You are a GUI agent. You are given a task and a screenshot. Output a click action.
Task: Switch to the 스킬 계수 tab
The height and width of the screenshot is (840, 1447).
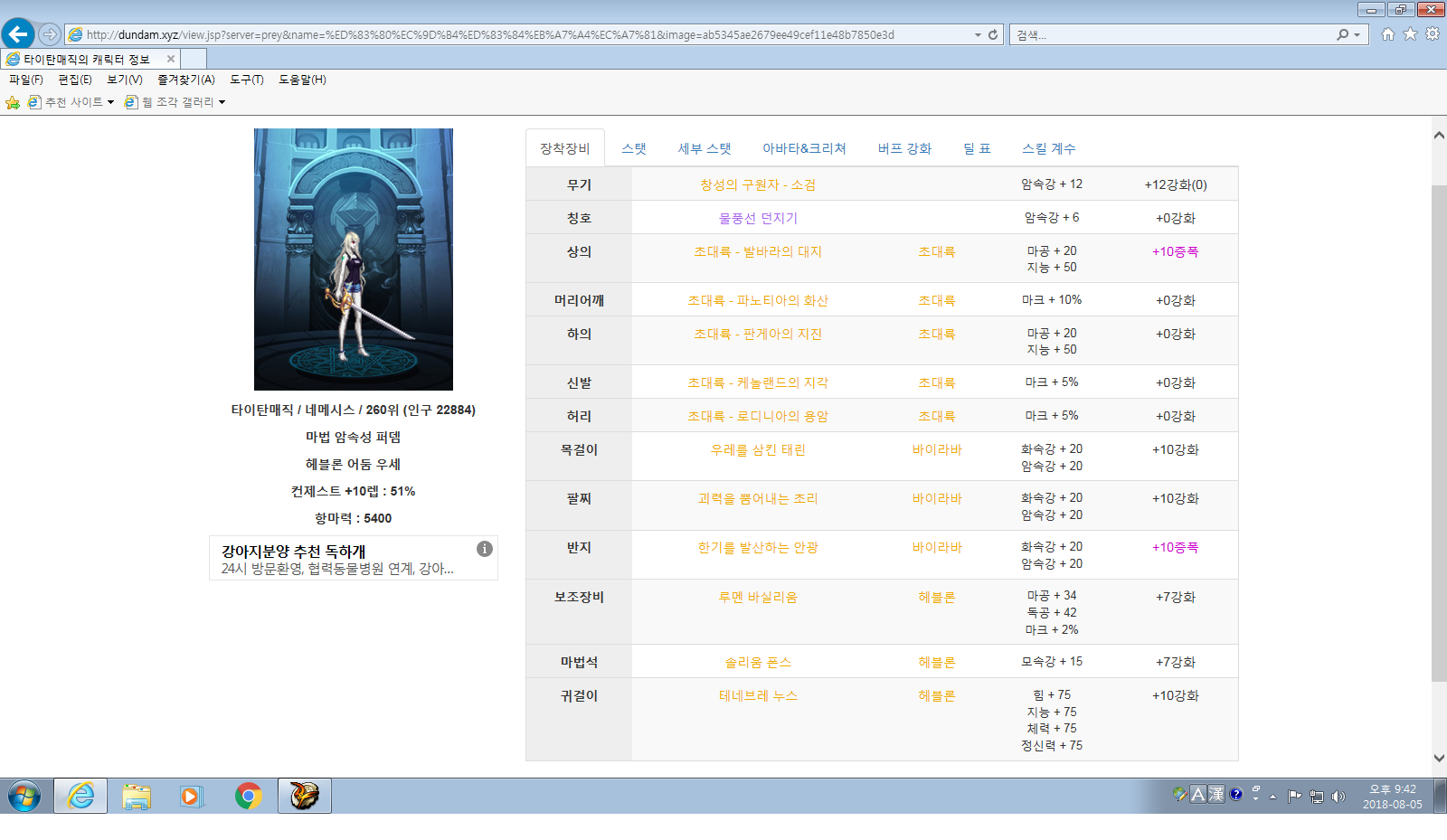click(x=1049, y=148)
